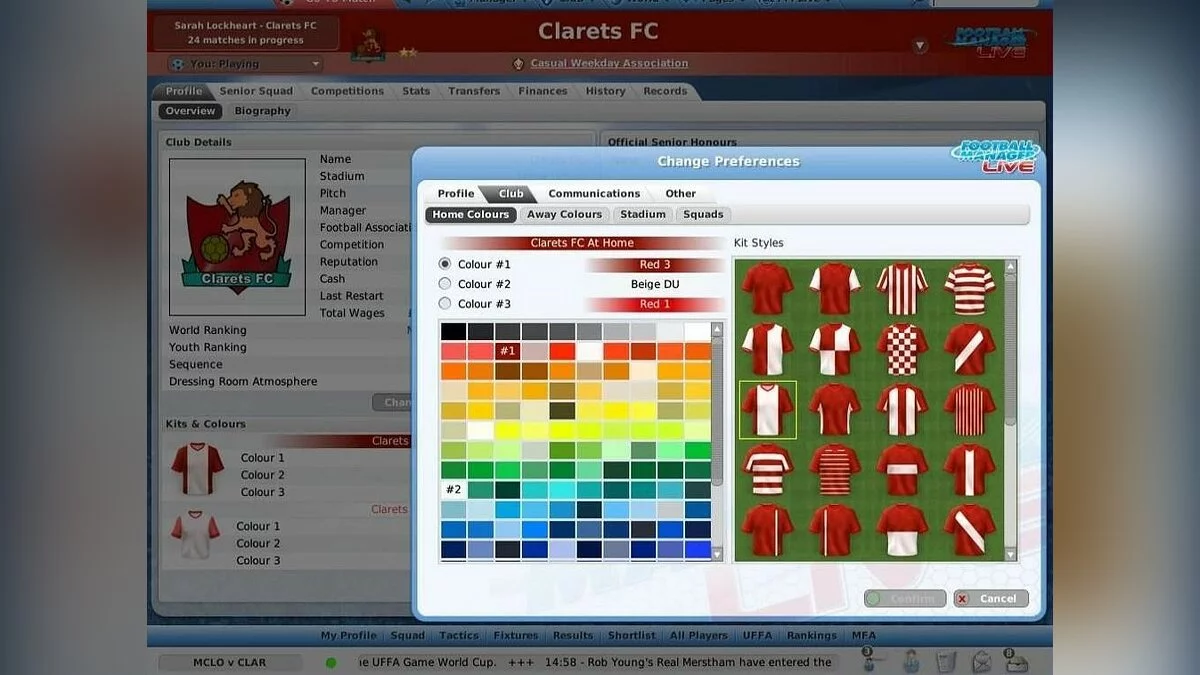Click the person icon in the status bar
The image size is (1200, 675).
coord(910,661)
